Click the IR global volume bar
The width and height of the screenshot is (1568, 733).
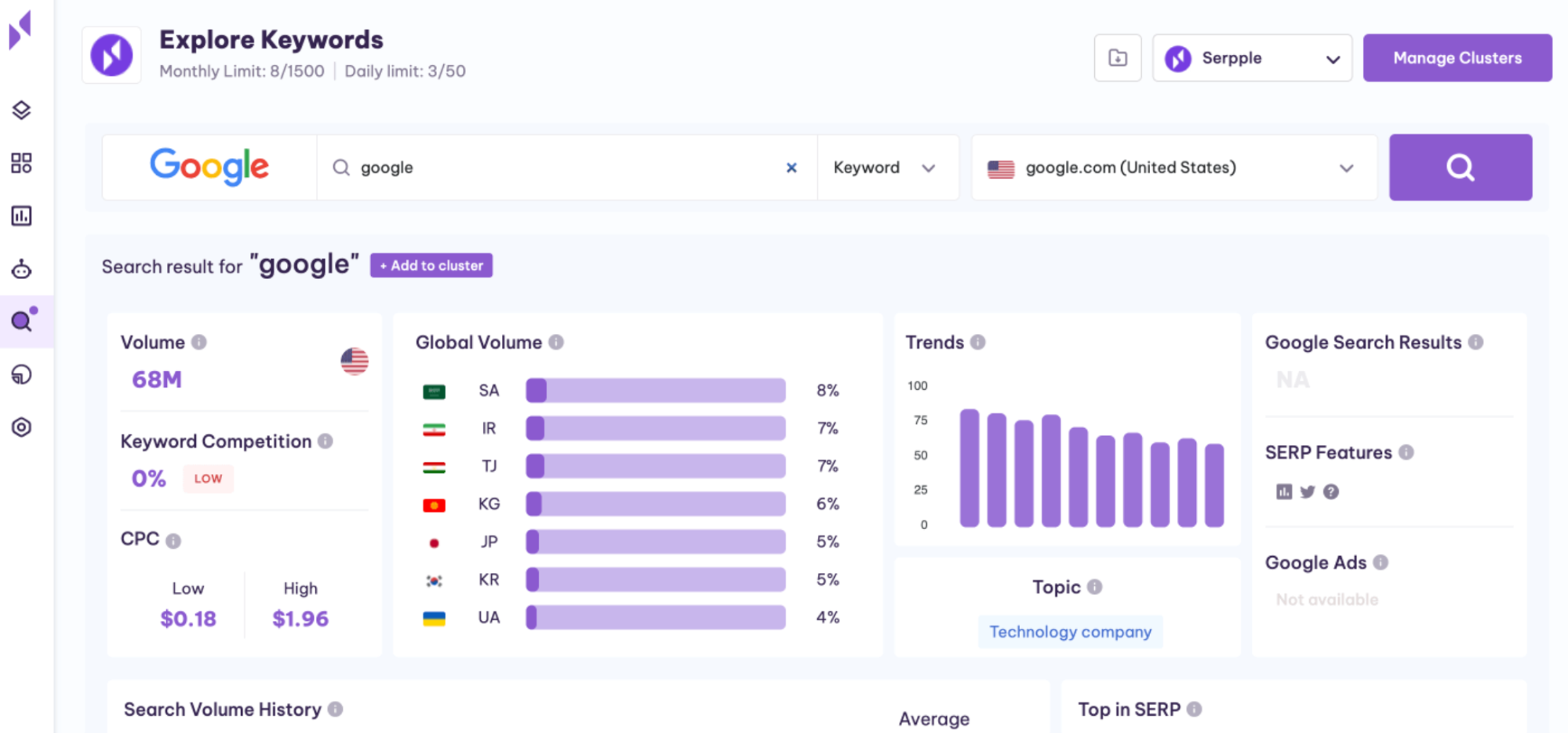point(656,428)
